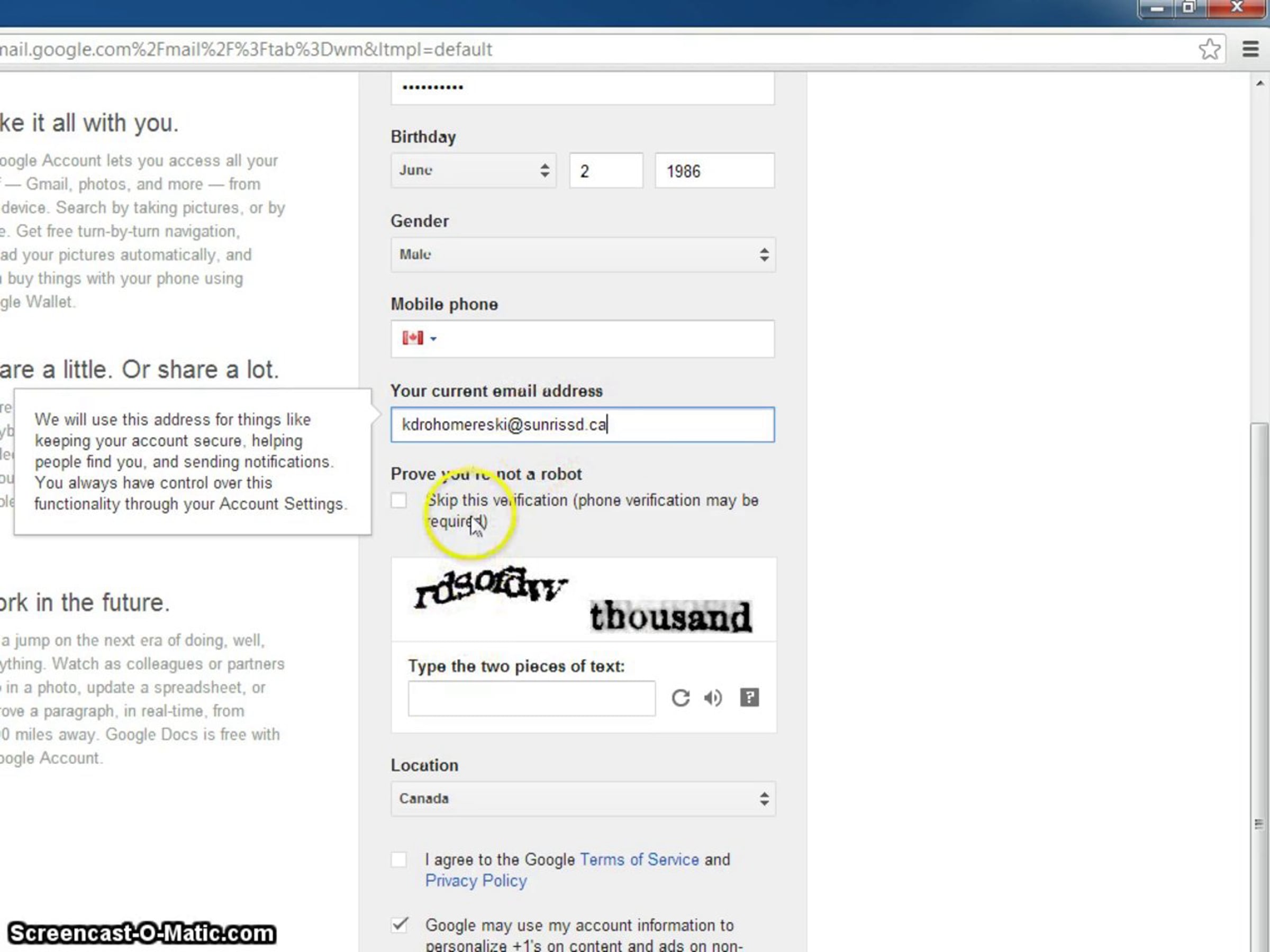Refresh the captcha image

click(x=681, y=698)
